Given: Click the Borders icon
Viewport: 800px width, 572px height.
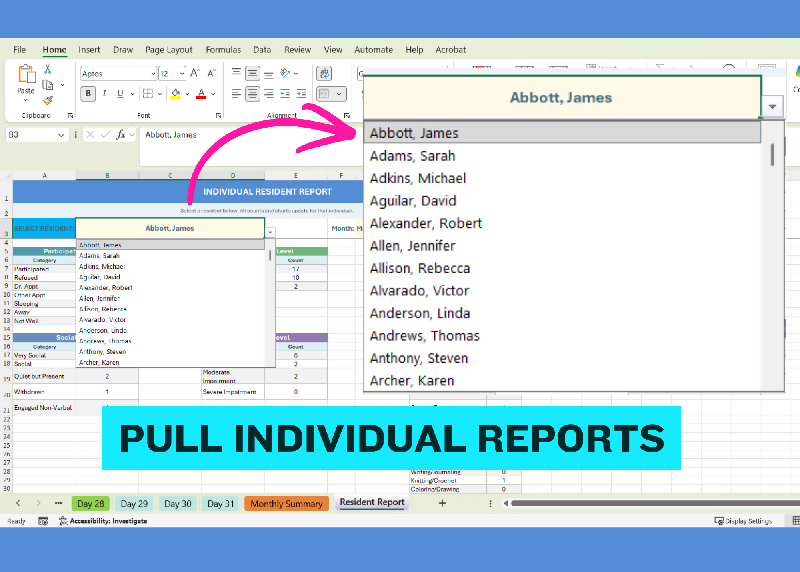Looking at the screenshot, I should (x=148, y=93).
